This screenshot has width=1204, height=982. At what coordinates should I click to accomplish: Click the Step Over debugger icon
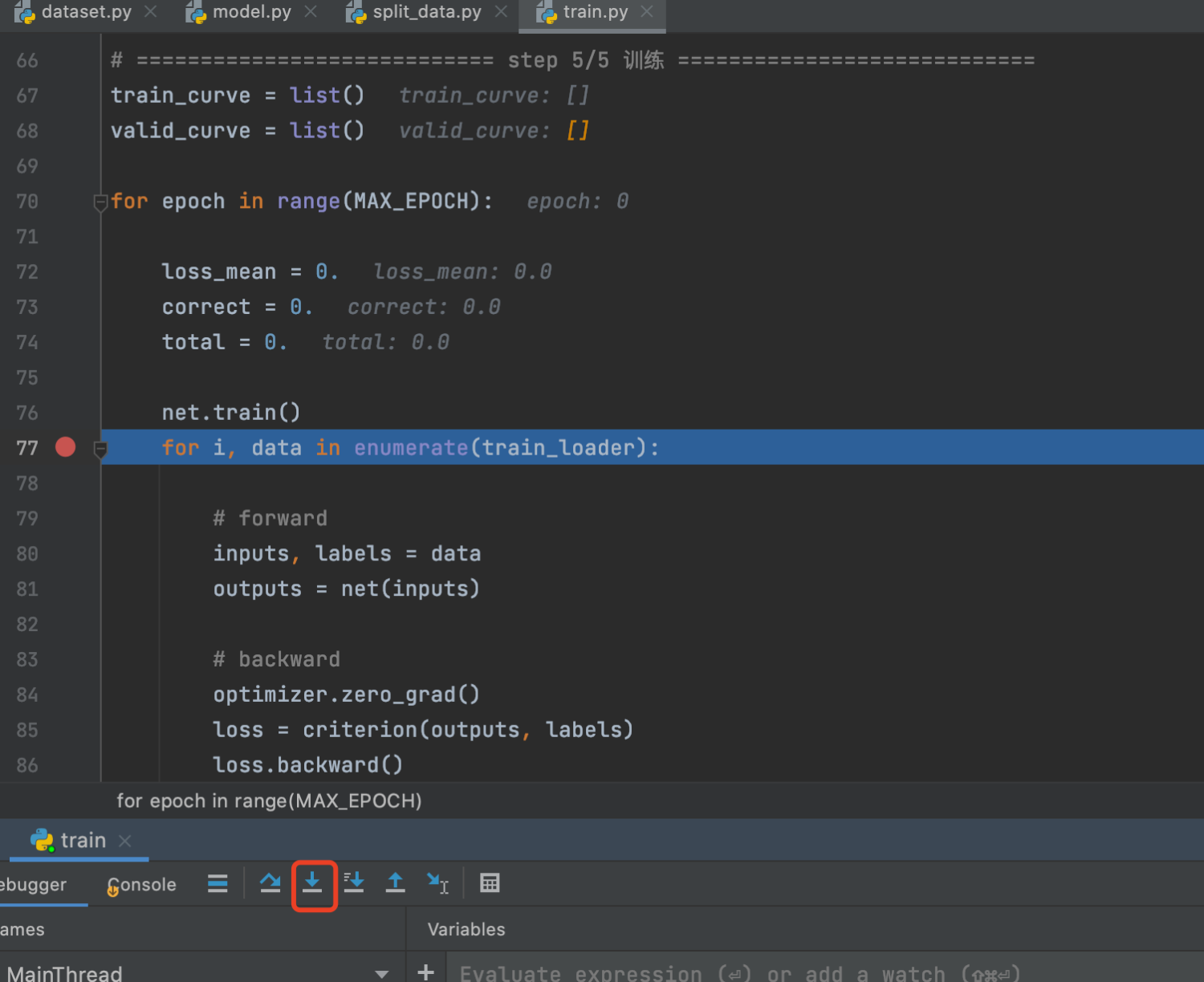270,883
